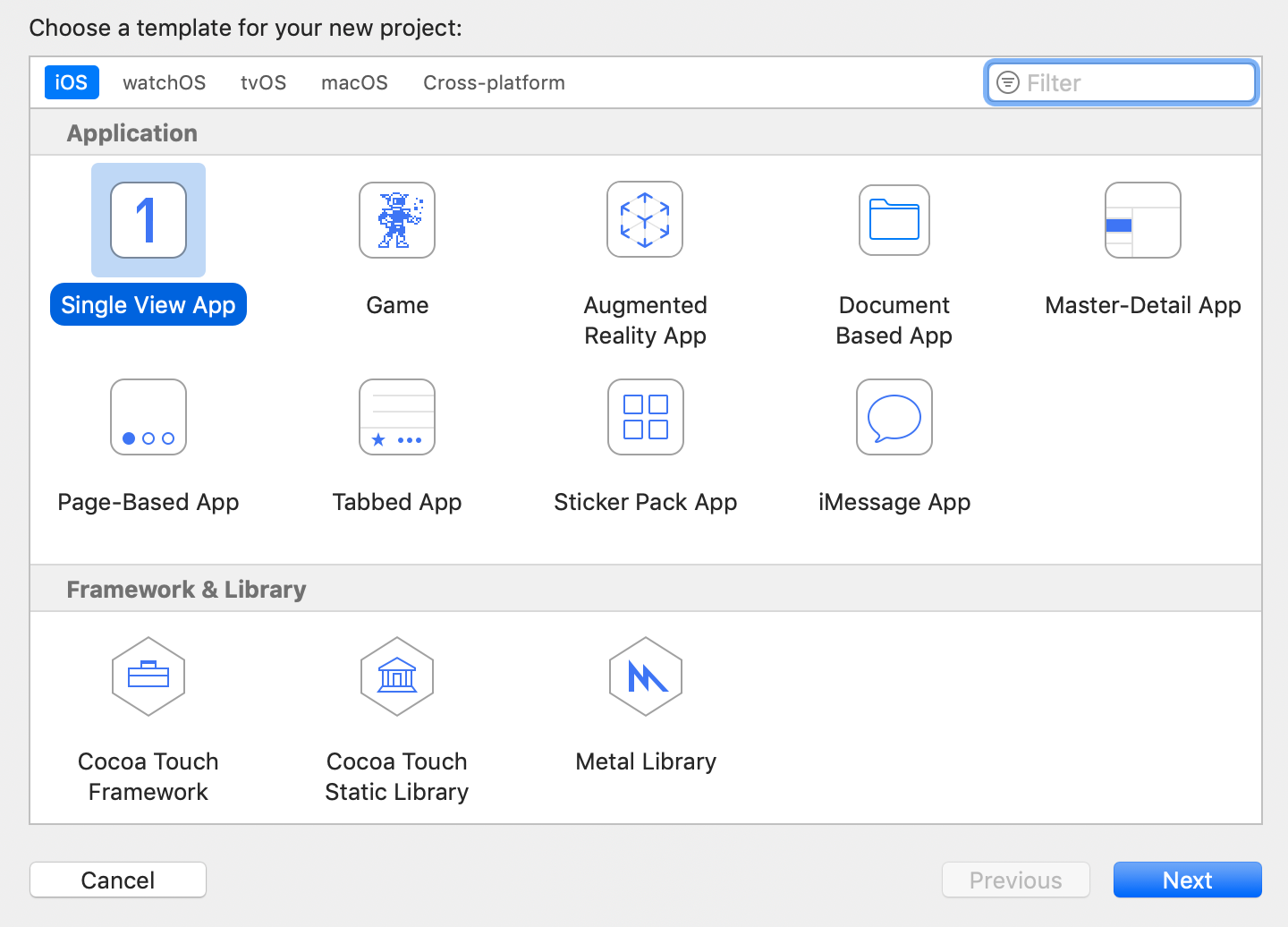
Task: Focus the Filter text field
Action: (1122, 82)
